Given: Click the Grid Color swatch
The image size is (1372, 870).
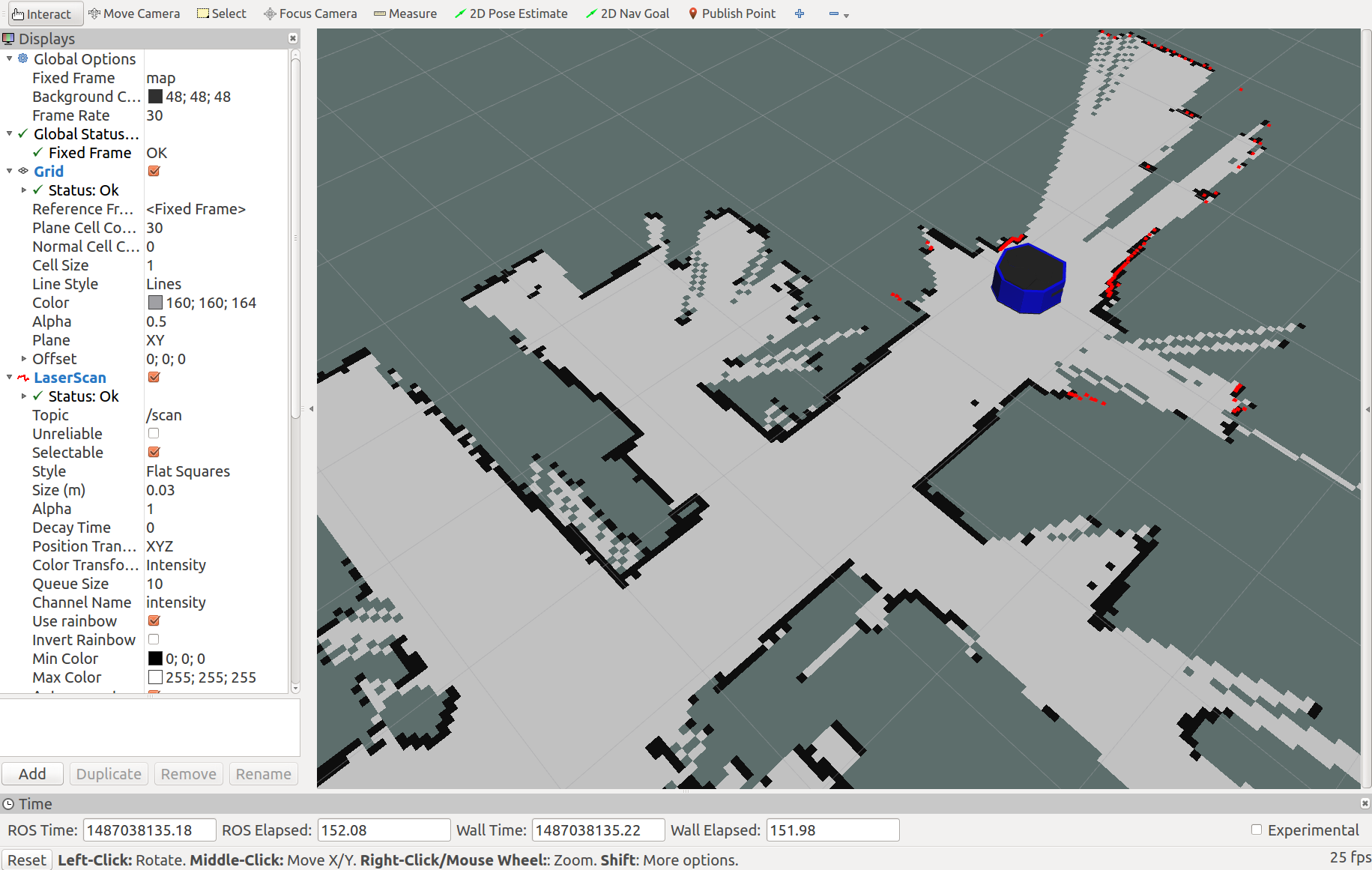Looking at the screenshot, I should click(155, 302).
